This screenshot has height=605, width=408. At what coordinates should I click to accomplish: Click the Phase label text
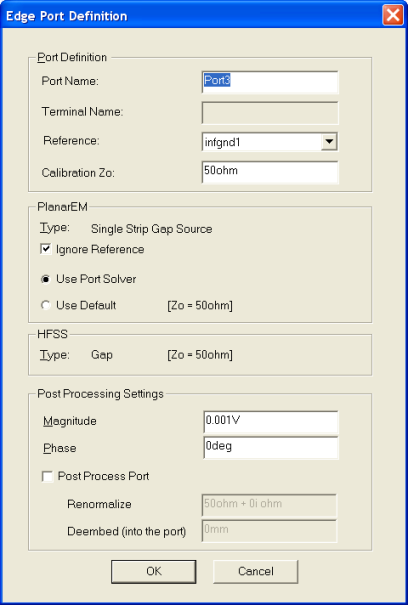(x=60, y=448)
